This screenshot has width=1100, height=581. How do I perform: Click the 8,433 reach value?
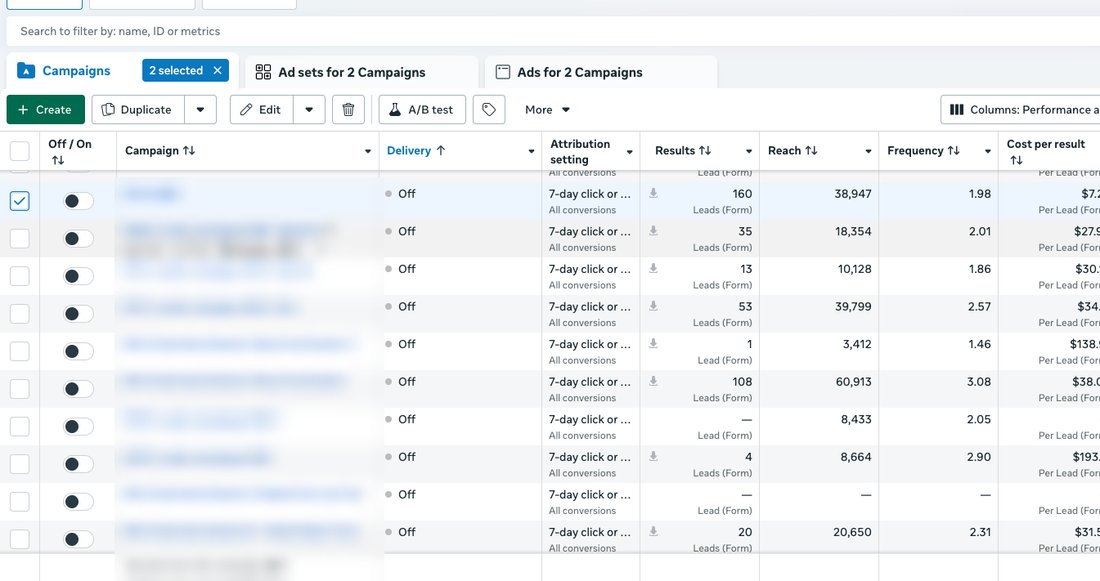click(856, 419)
